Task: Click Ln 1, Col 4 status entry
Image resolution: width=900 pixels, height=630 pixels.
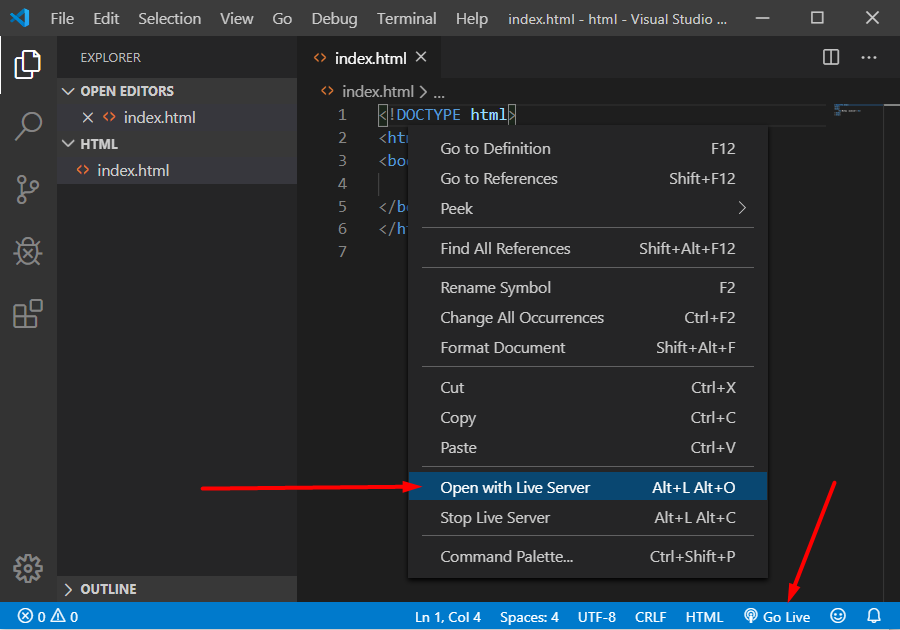Action: point(448,617)
